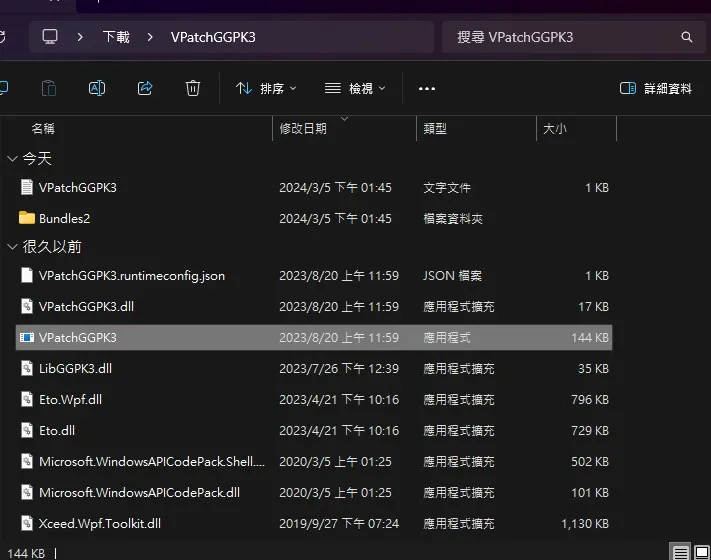Click the 144 KB status bar text
The image size is (711, 560).
click(x=26, y=553)
